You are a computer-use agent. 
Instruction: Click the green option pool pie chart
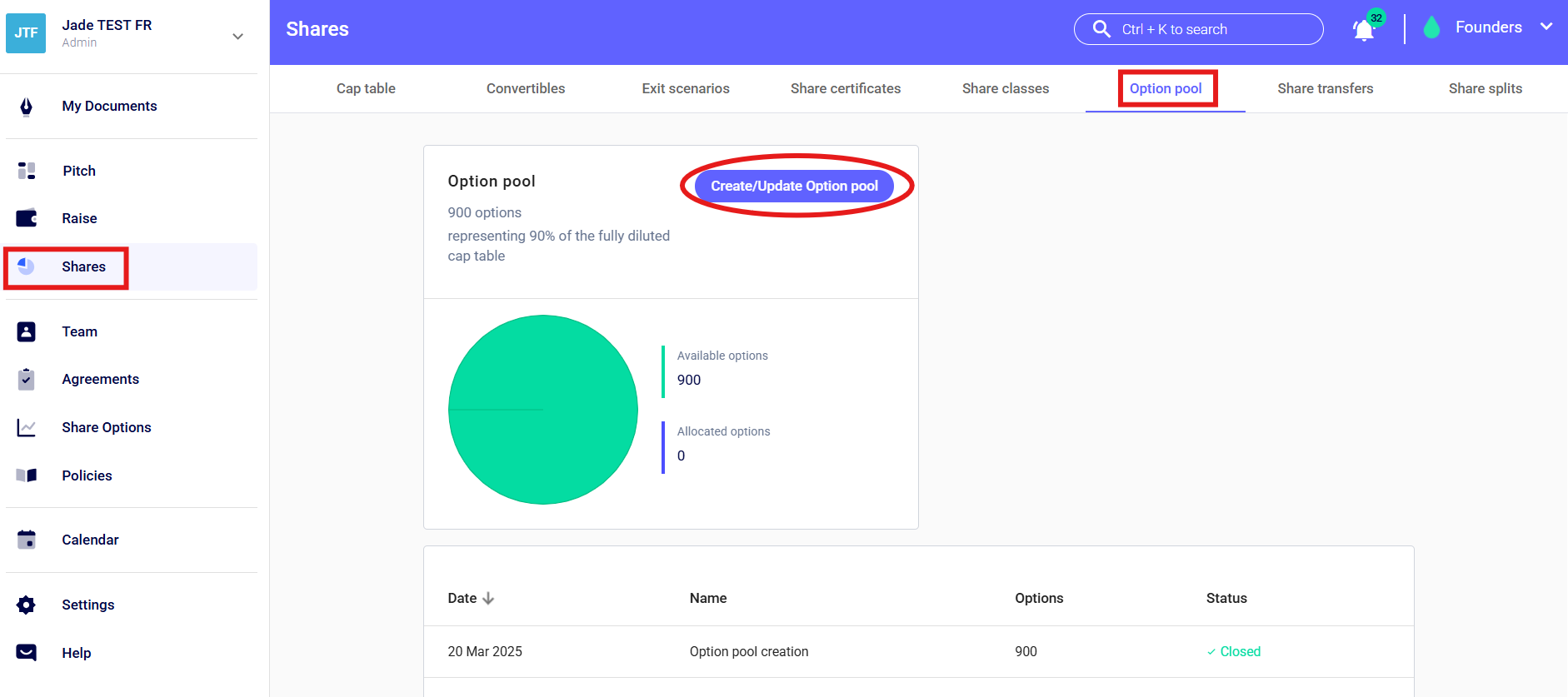(543, 410)
